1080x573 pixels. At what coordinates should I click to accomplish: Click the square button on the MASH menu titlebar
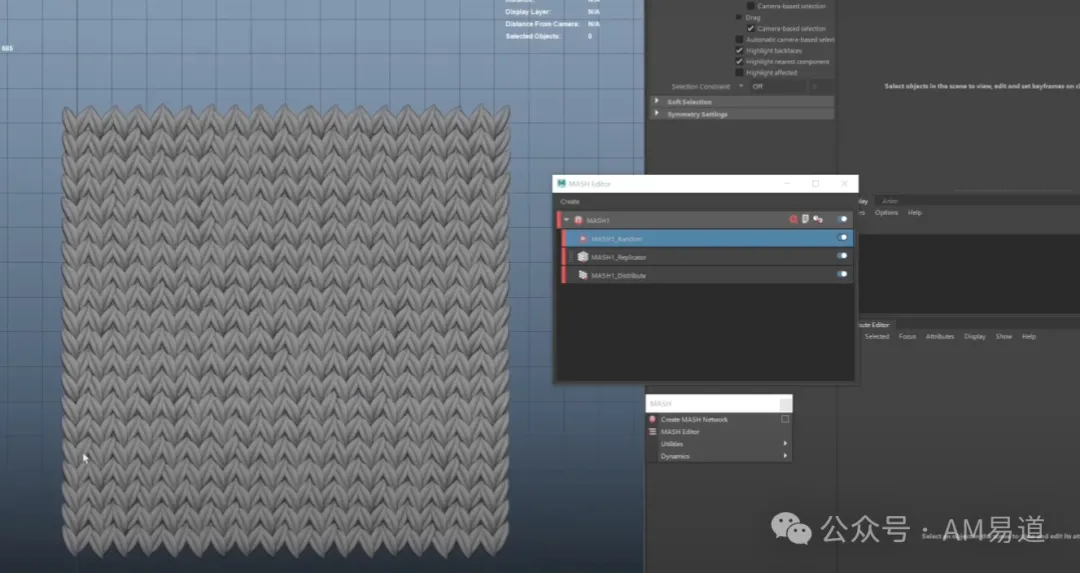(x=785, y=404)
